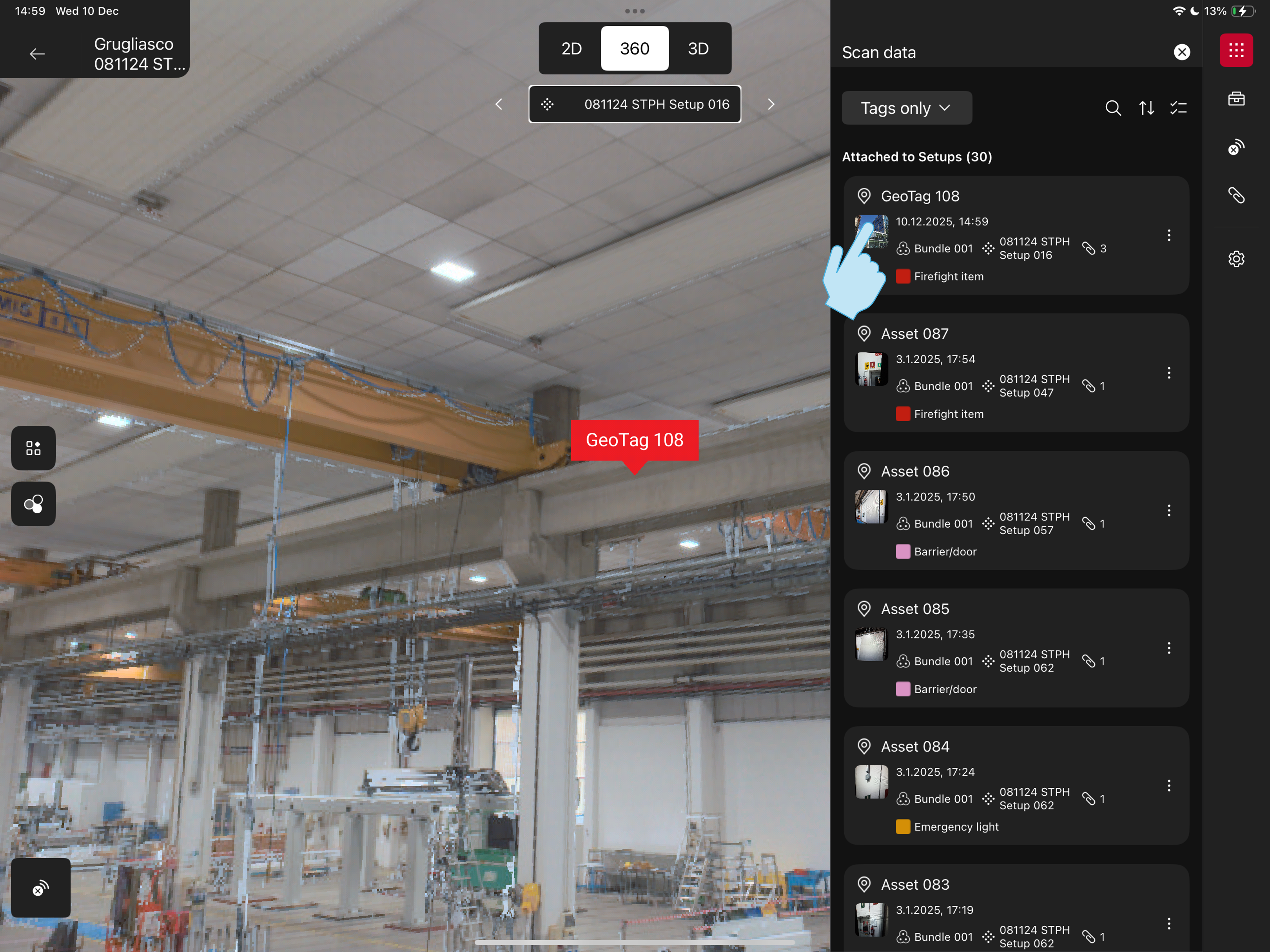Screen dimensions: 1270x952
Task: Switch to 3D view tab
Action: pyautogui.click(x=698, y=49)
